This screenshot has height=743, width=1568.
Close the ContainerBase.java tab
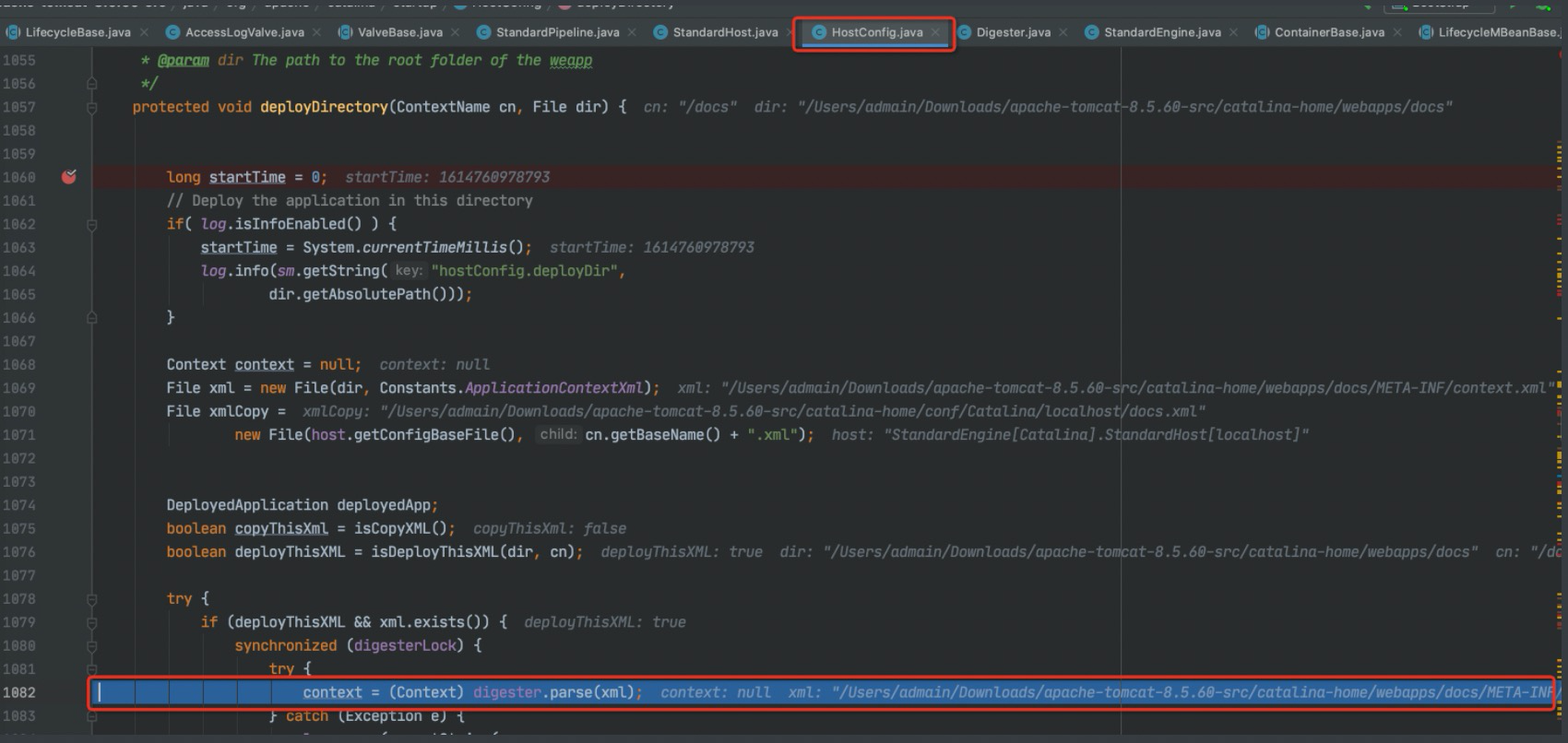(x=1397, y=32)
